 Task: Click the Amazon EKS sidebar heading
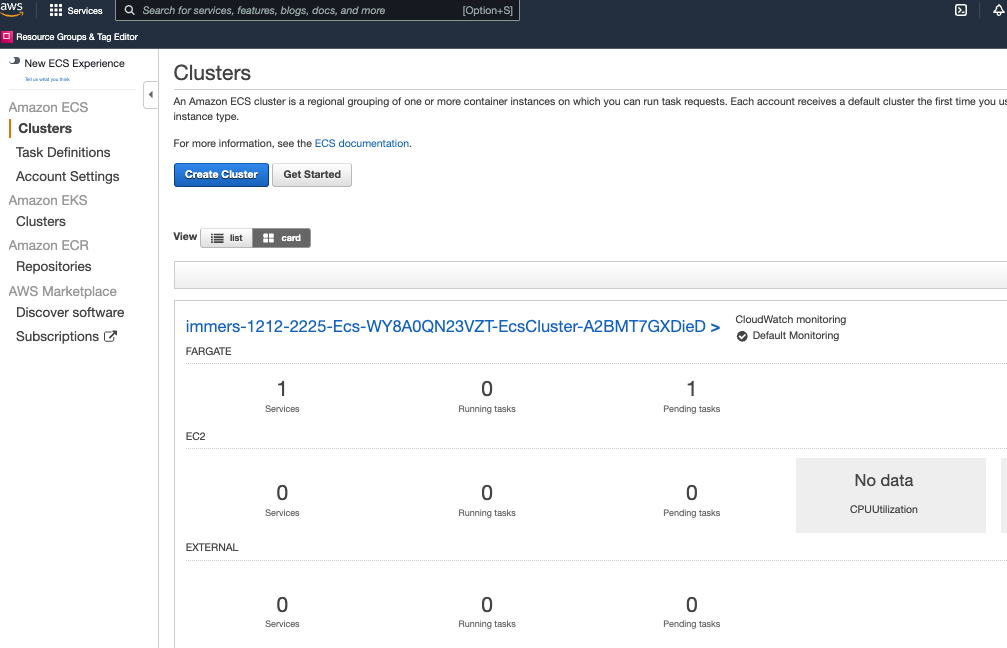[x=48, y=200]
